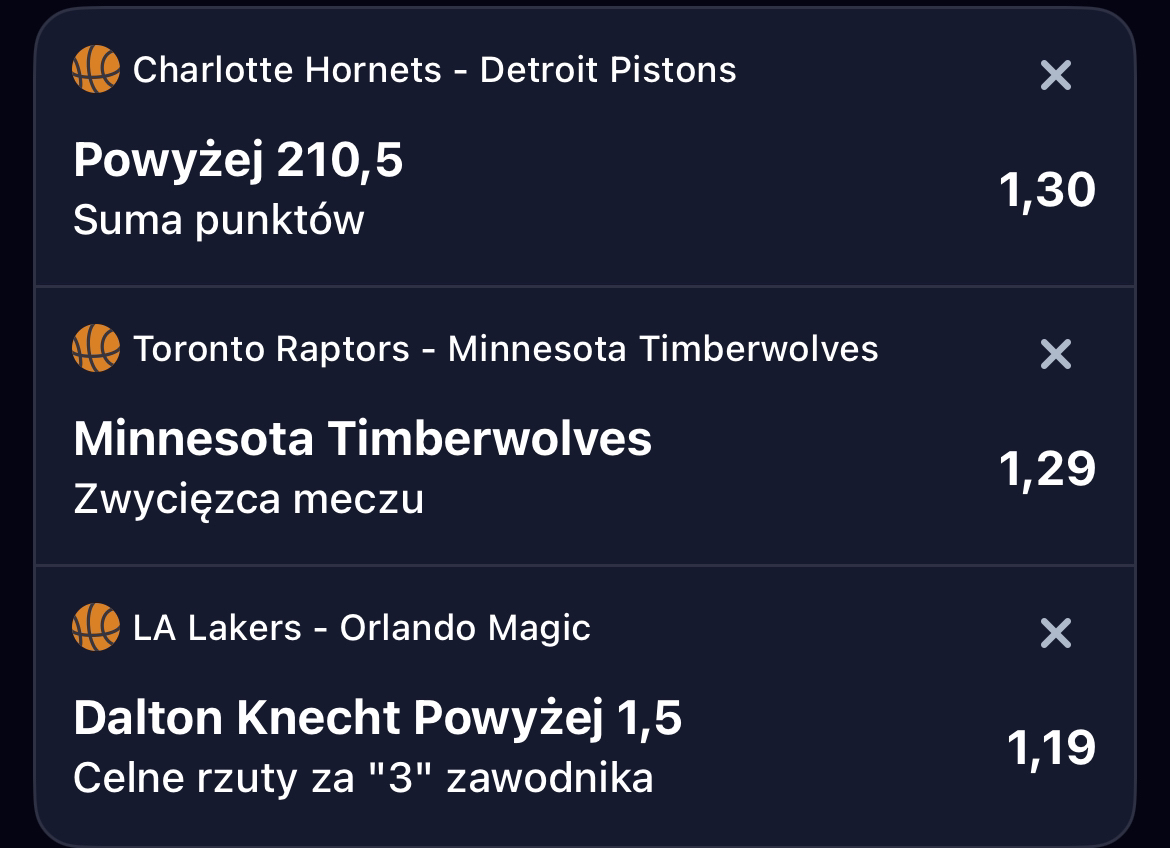Delete the LA Lakers - Orlando Magic selection
The width and height of the screenshot is (1170, 848).
pyautogui.click(x=1055, y=633)
